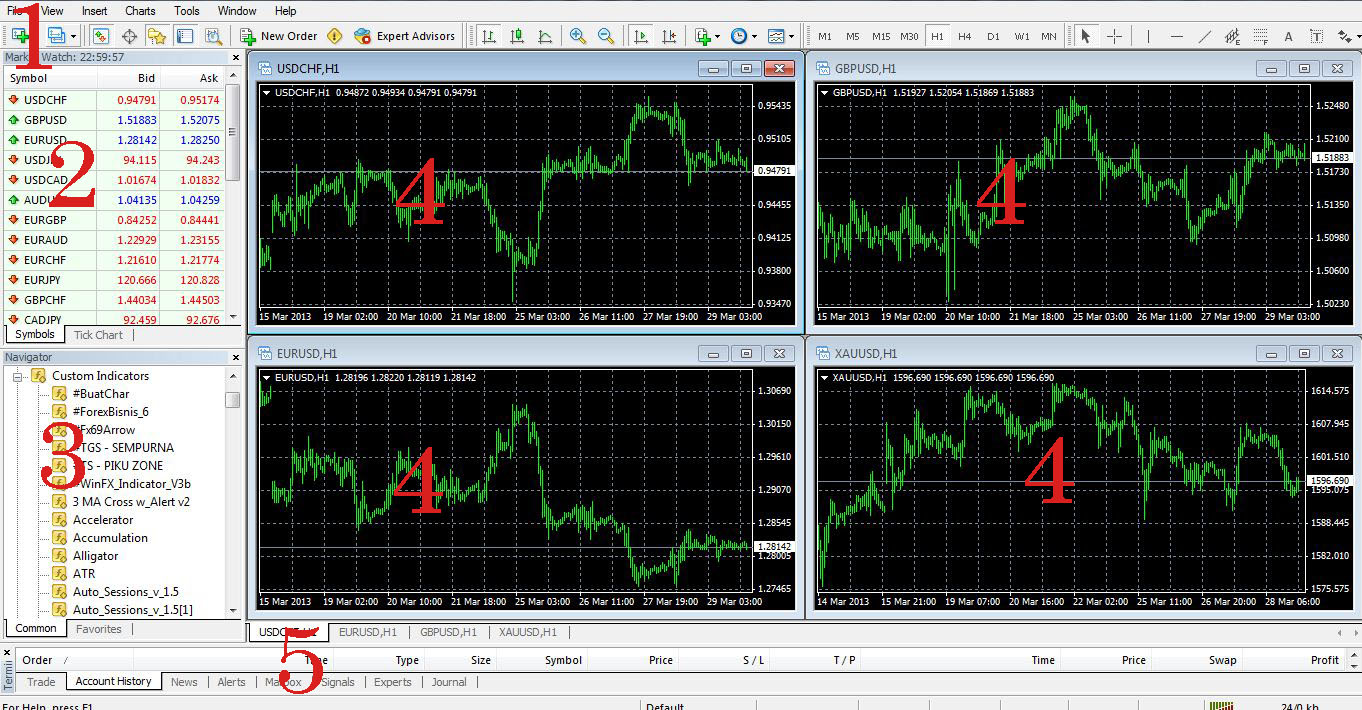Screen dimensions: 1362x710
Task: Switch timeframe to M1
Action: click(x=825, y=37)
